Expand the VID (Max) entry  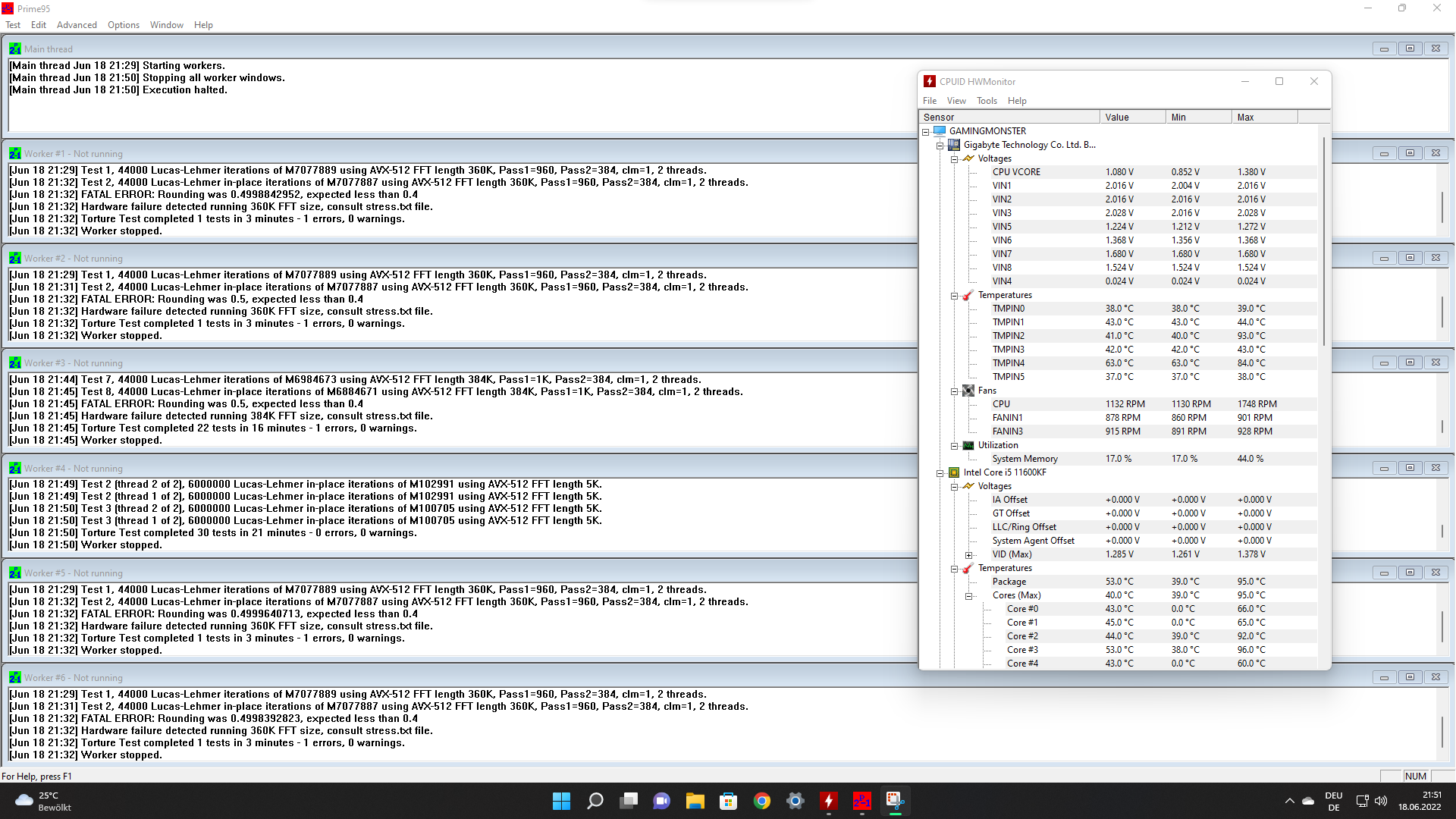coord(969,554)
